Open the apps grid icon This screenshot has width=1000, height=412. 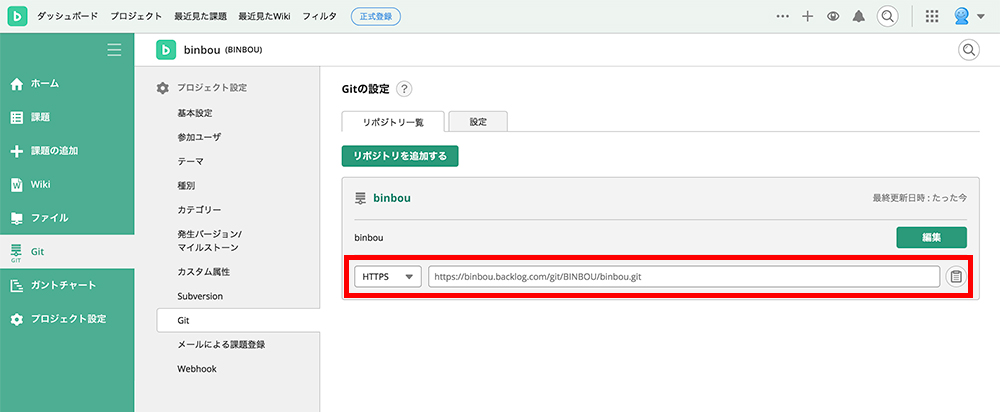point(932,17)
